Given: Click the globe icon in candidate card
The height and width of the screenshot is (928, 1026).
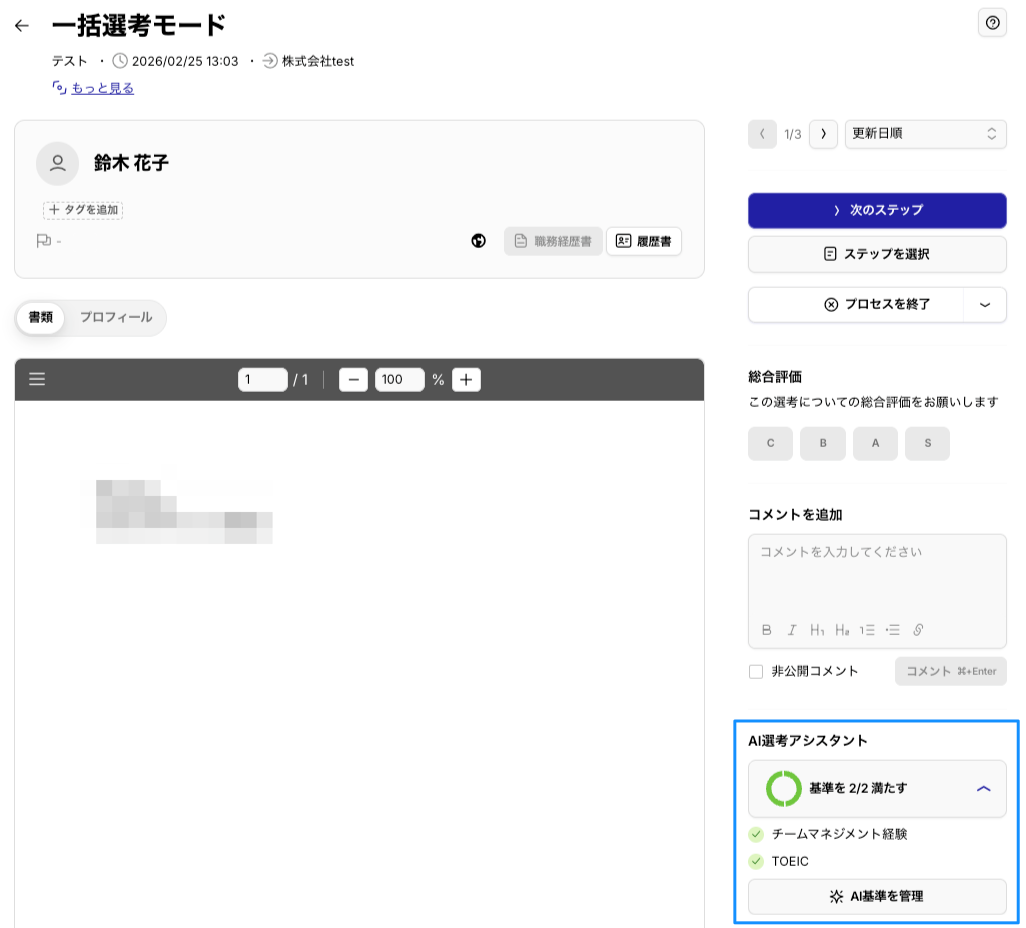Looking at the screenshot, I should coord(479,241).
